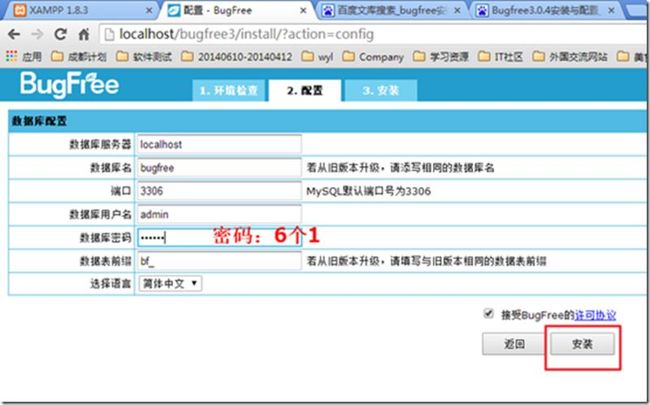
Task: Click the browser back arrow
Action: click(14, 34)
